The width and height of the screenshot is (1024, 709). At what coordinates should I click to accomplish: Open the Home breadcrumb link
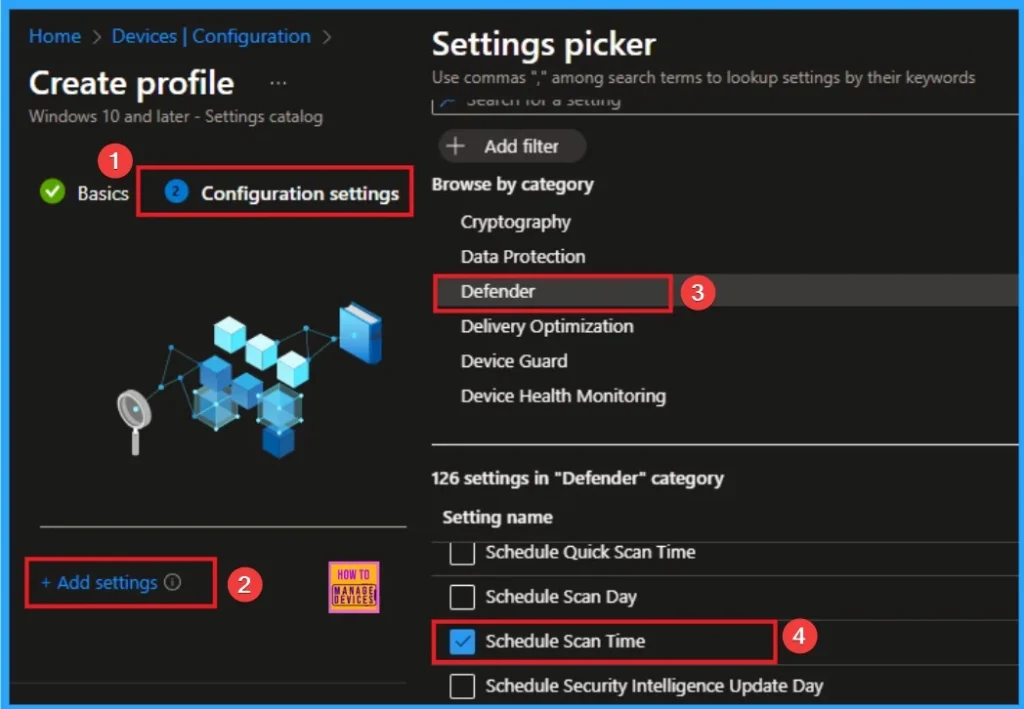pyautogui.click(x=54, y=36)
